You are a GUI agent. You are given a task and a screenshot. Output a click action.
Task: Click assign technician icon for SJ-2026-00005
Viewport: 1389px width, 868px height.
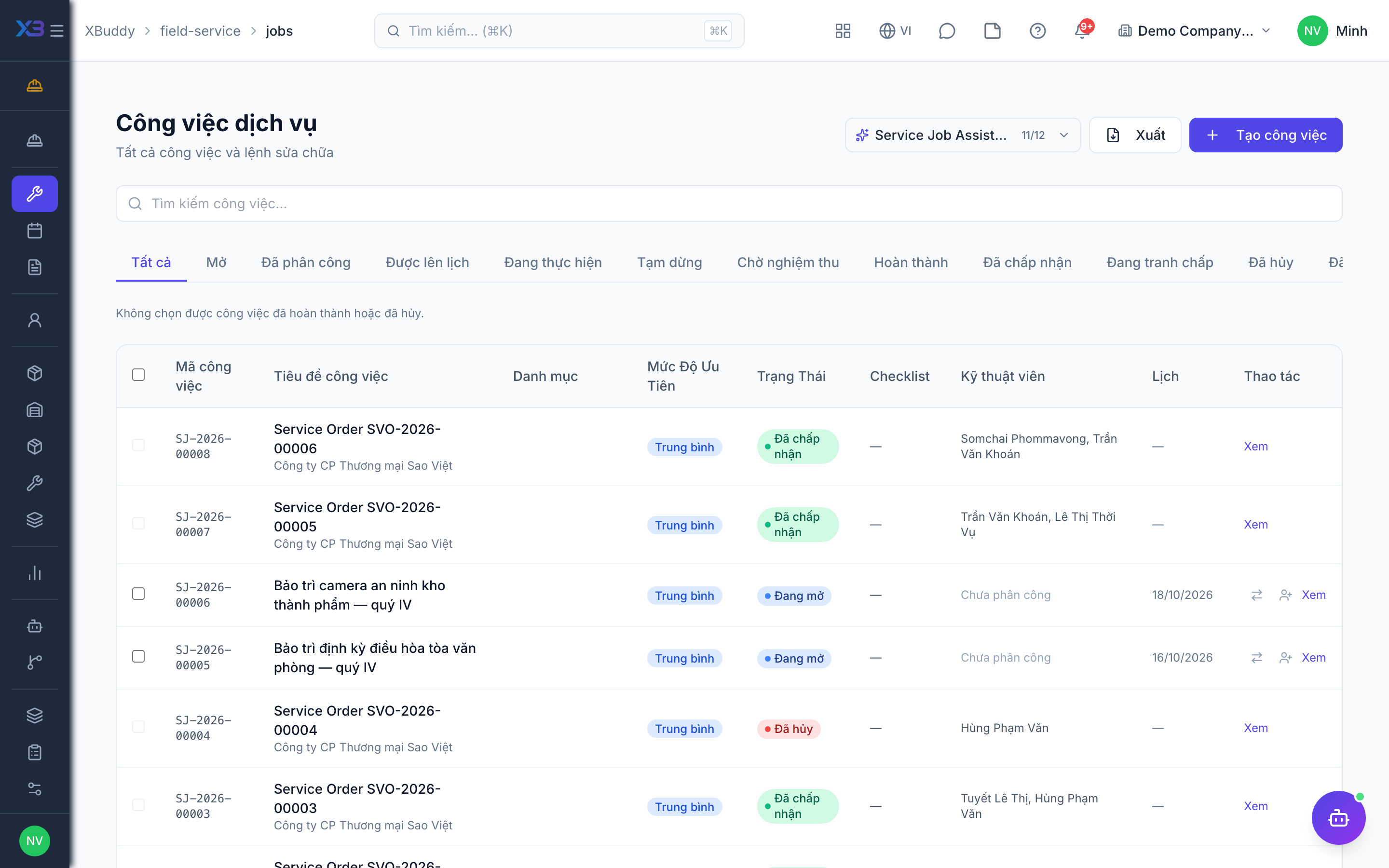(1285, 658)
